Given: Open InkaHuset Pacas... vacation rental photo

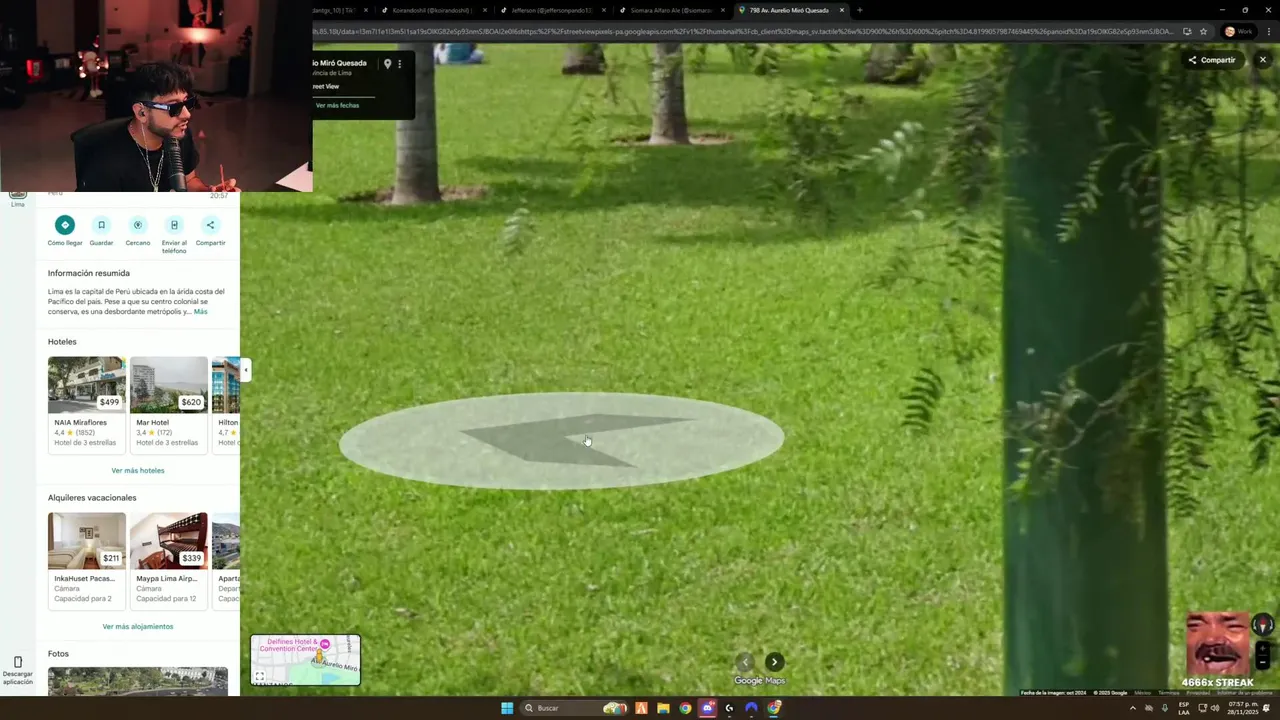Looking at the screenshot, I should pyautogui.click(x=87, y=541).
